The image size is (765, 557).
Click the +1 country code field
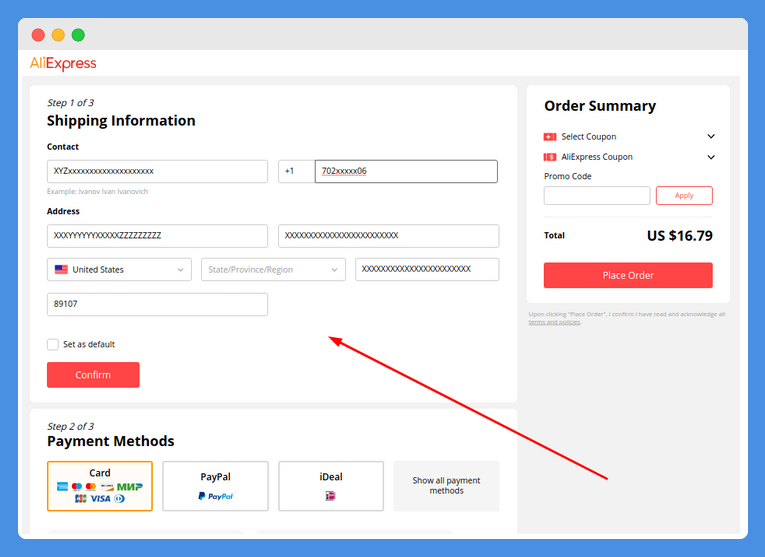tap(297, 172)
